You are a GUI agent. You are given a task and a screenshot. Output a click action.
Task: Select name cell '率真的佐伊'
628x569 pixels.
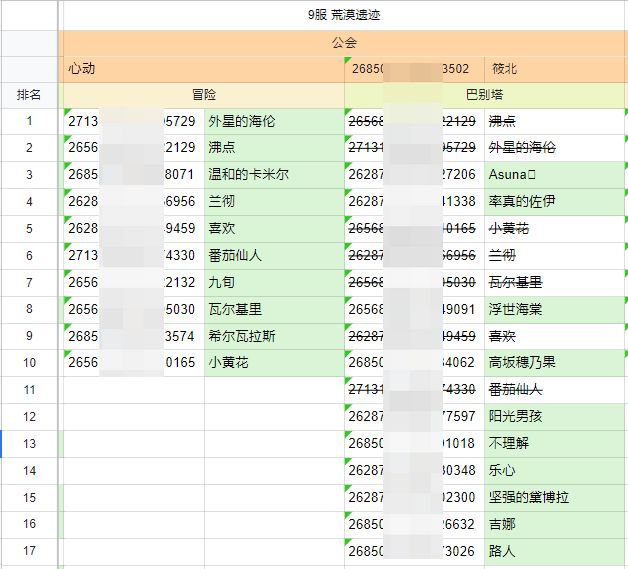pos(554,201)
